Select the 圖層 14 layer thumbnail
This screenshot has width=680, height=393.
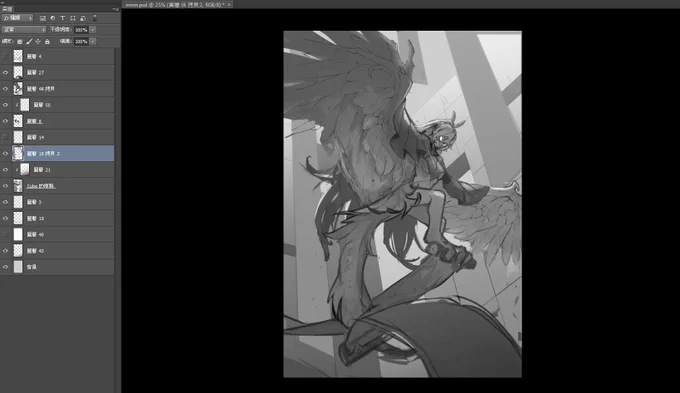[18, 137]
